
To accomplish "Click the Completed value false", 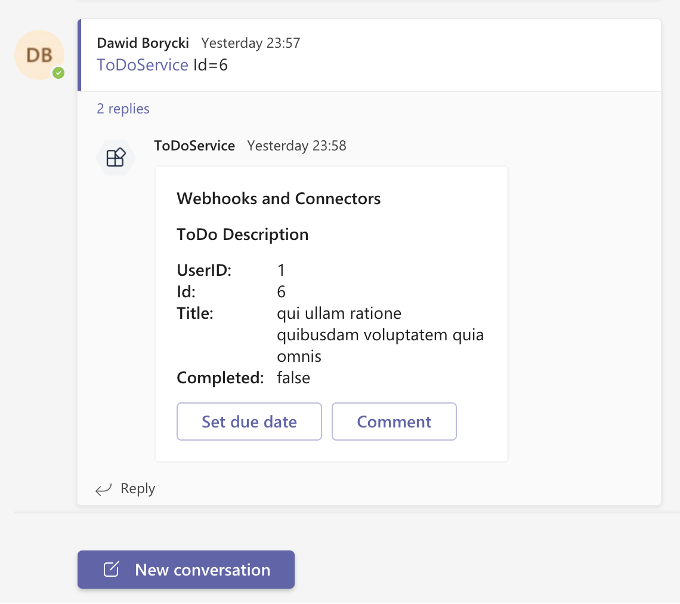I will tap(294, 378).
